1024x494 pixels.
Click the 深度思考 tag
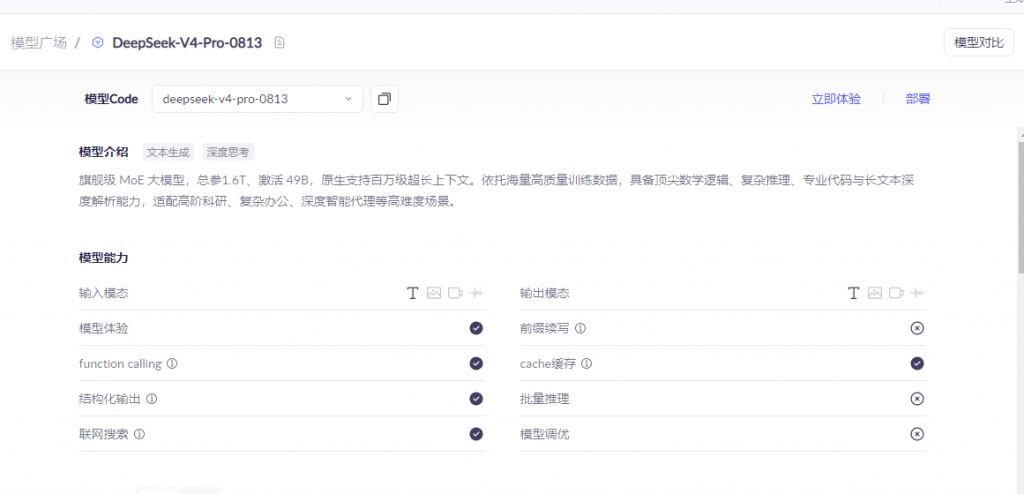coord(228,152)
